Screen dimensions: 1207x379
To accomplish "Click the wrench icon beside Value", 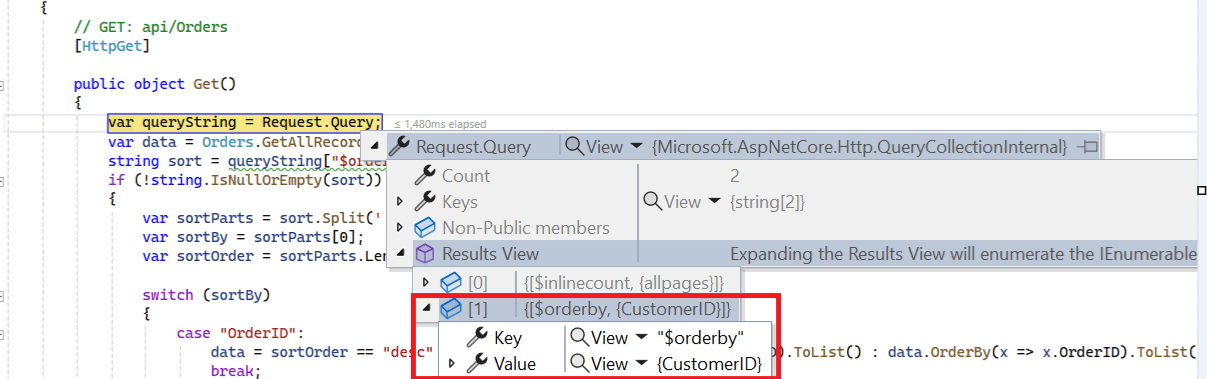I will coord(477,363).
